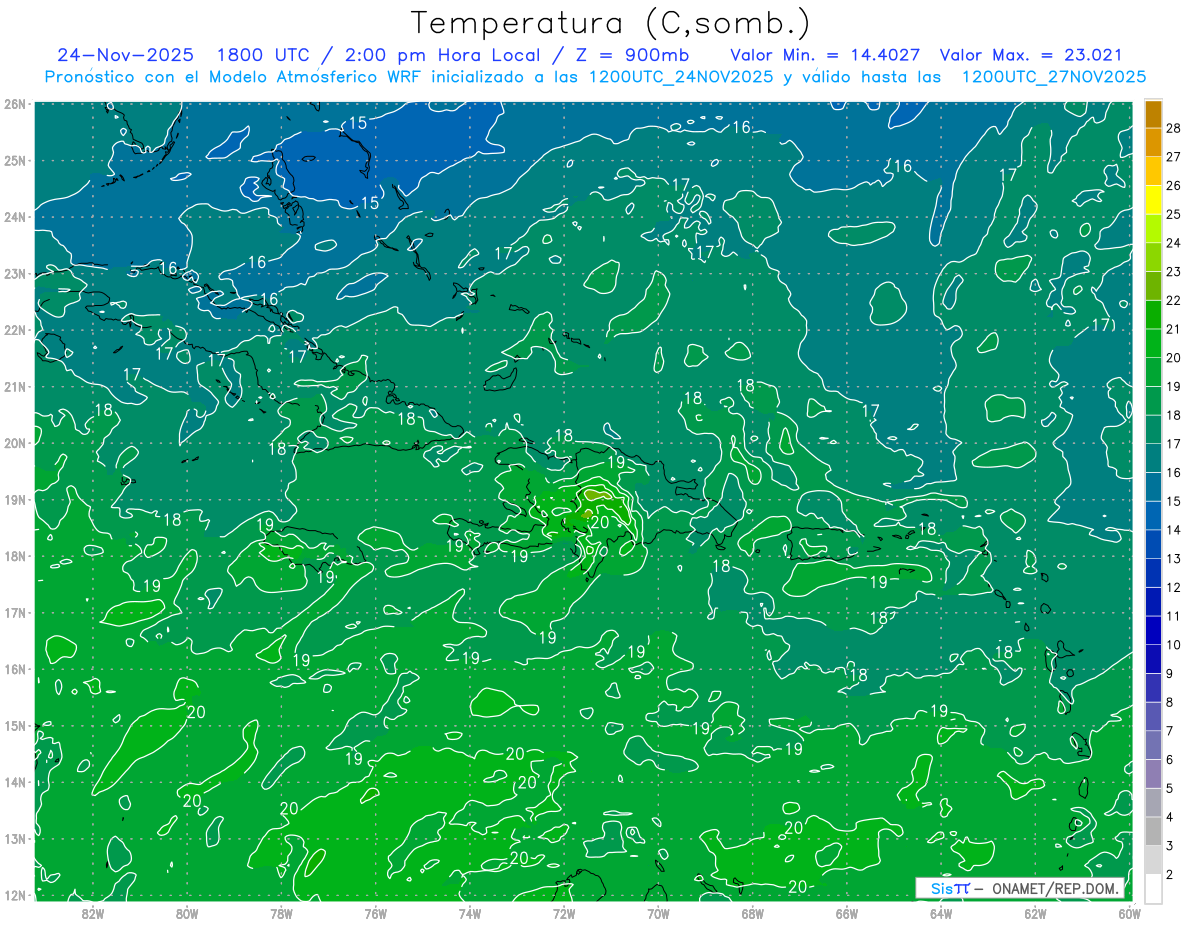Click the longitude label "60W"
Image resolution: width=1200 pixels, height=927 pixels.
tap(1129, 914)
